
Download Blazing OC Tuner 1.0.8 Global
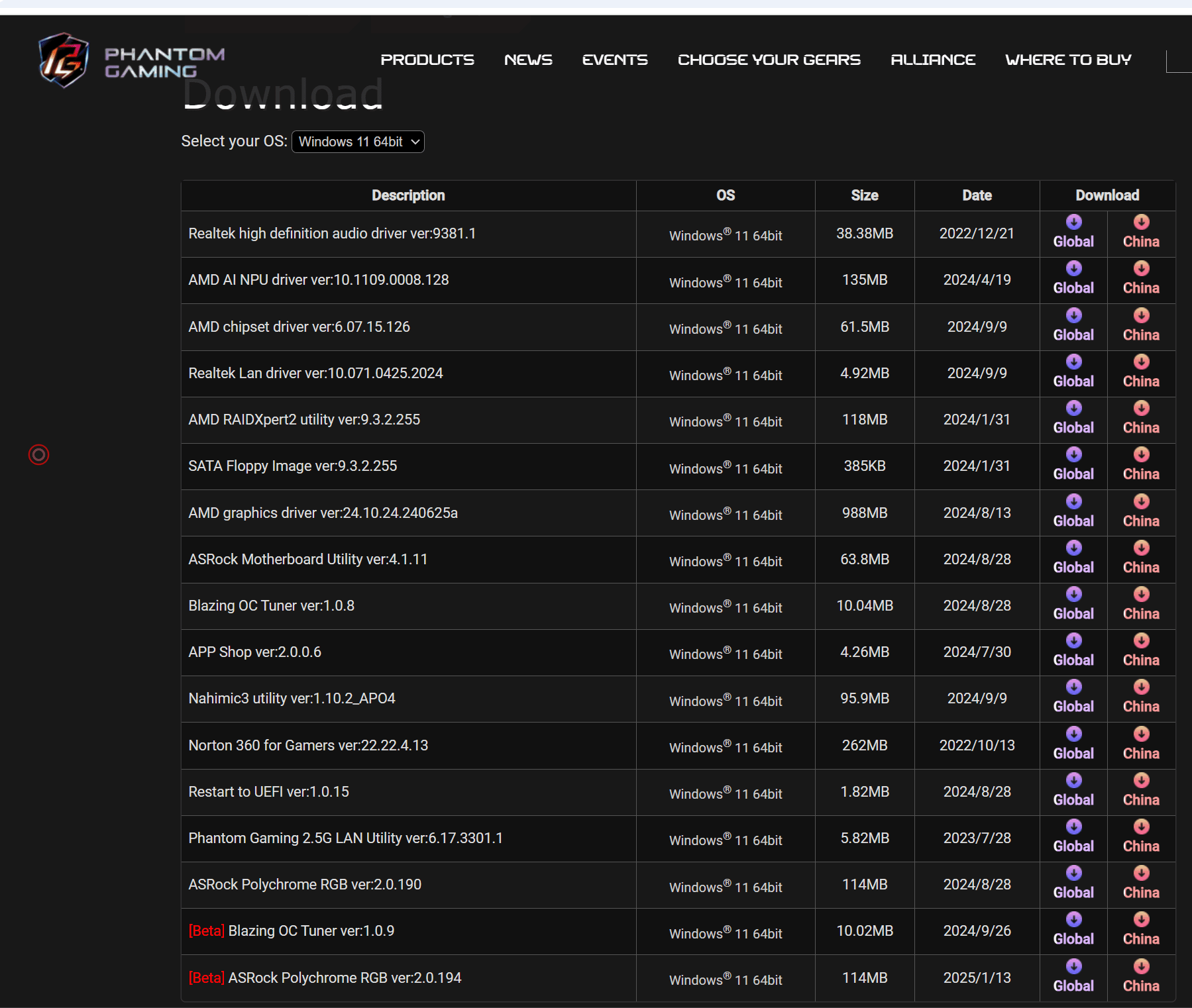pos(1073,605)
